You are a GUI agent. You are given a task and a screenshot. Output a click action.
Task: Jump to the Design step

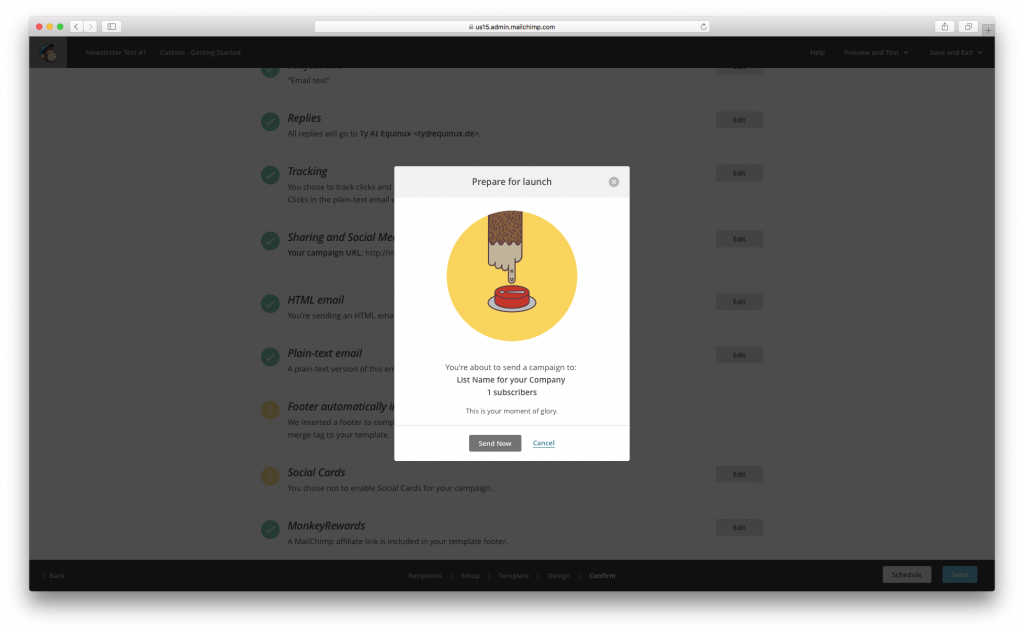pos(559,576)
